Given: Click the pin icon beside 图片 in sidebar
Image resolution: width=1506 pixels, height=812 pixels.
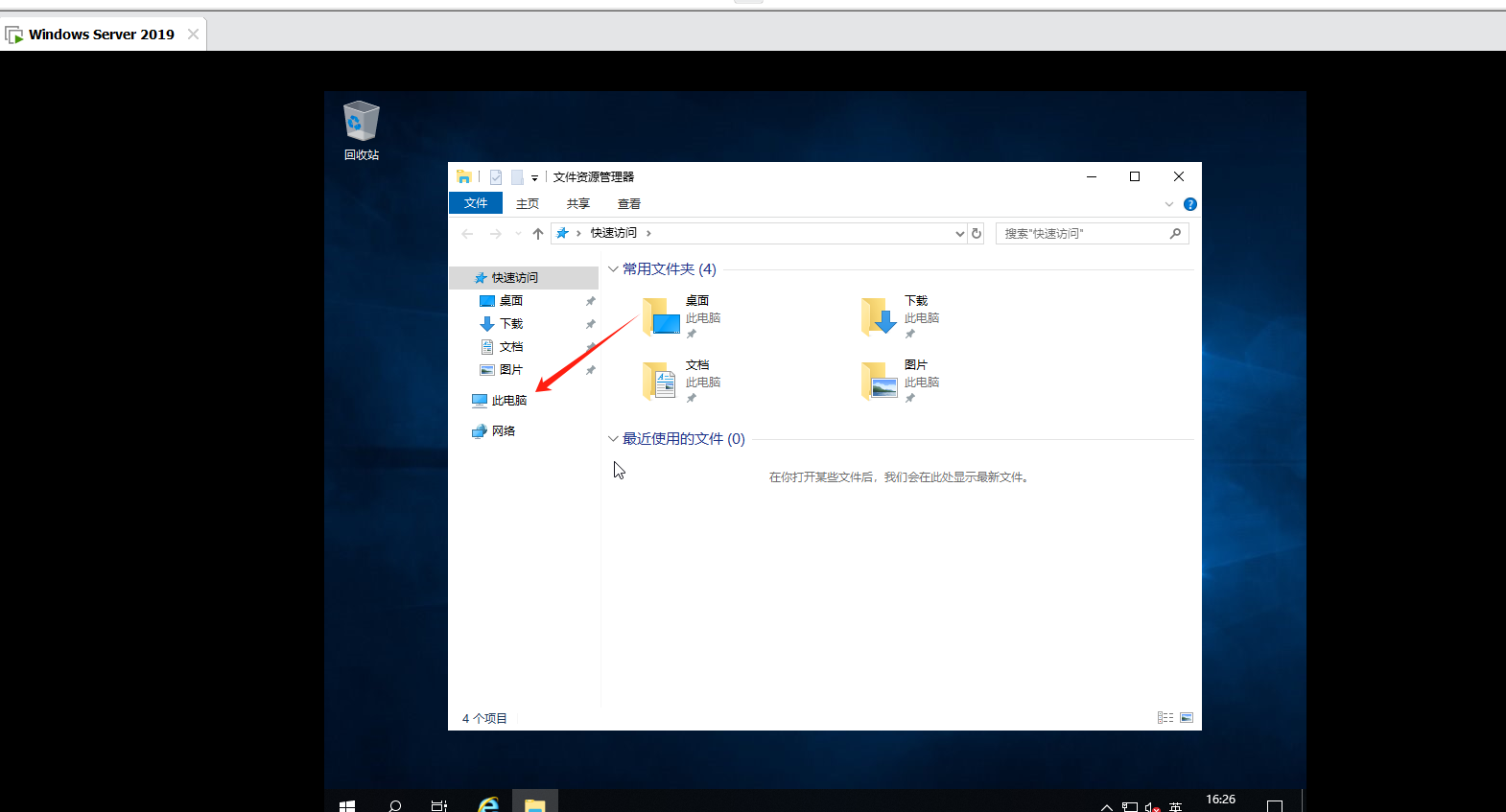Looking at the screenshot, I should [x=591, y=370].
